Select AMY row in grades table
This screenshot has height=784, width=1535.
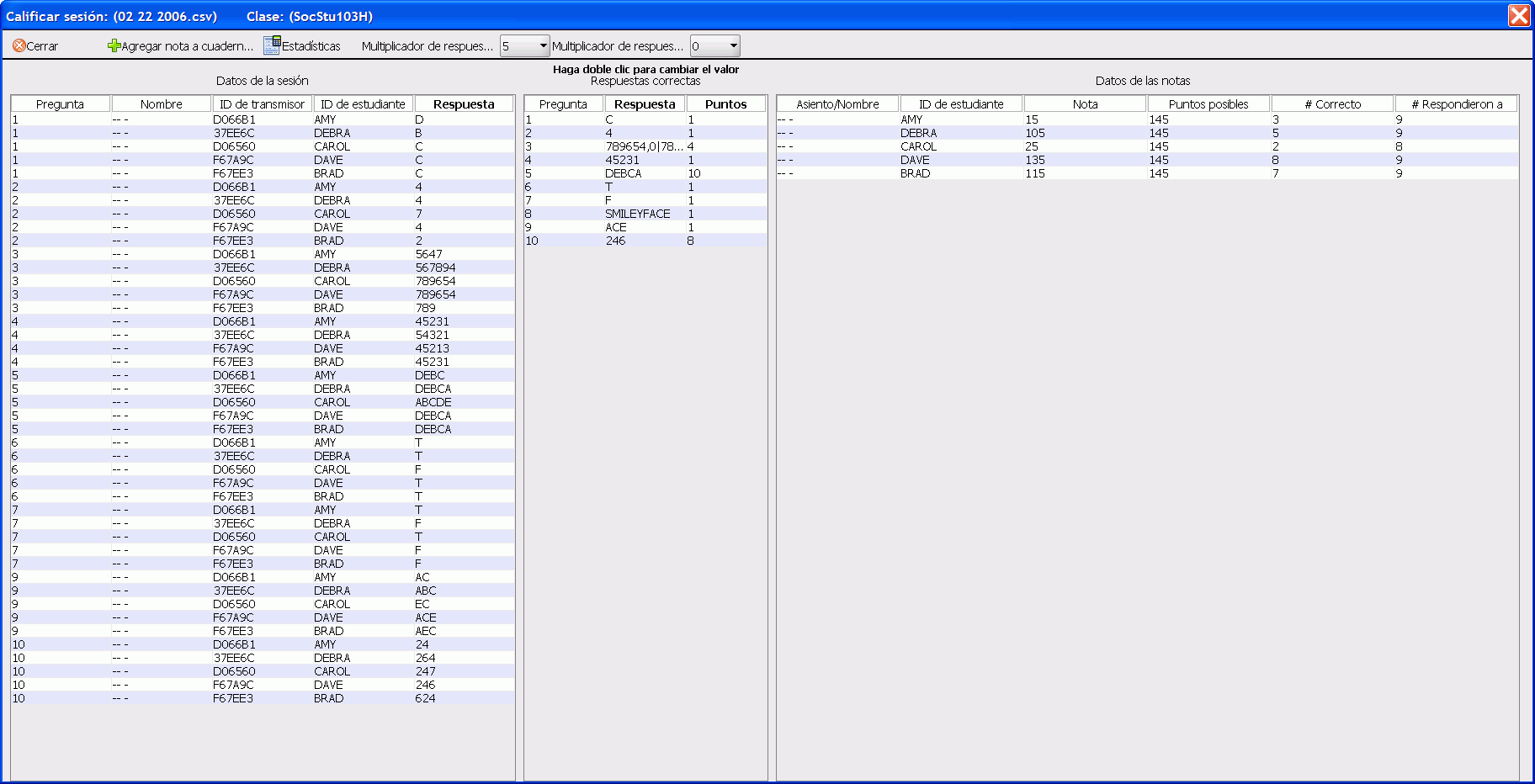(x=1148, y=119)
